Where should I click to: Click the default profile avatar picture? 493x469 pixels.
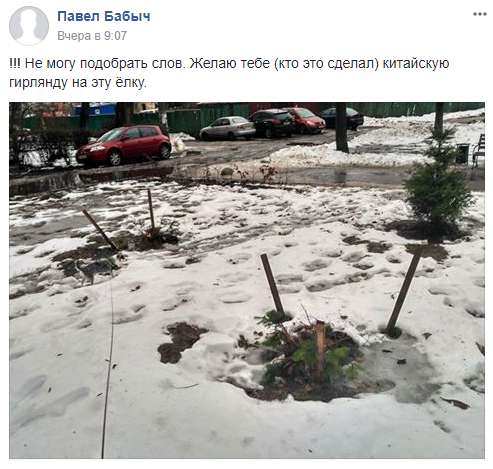tap(29, 26)
